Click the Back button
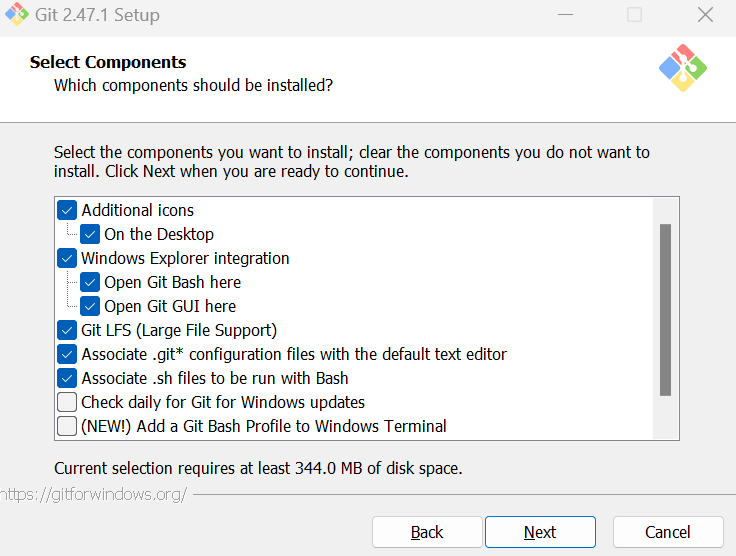736x556 pixels. click(x=427, y=532)
